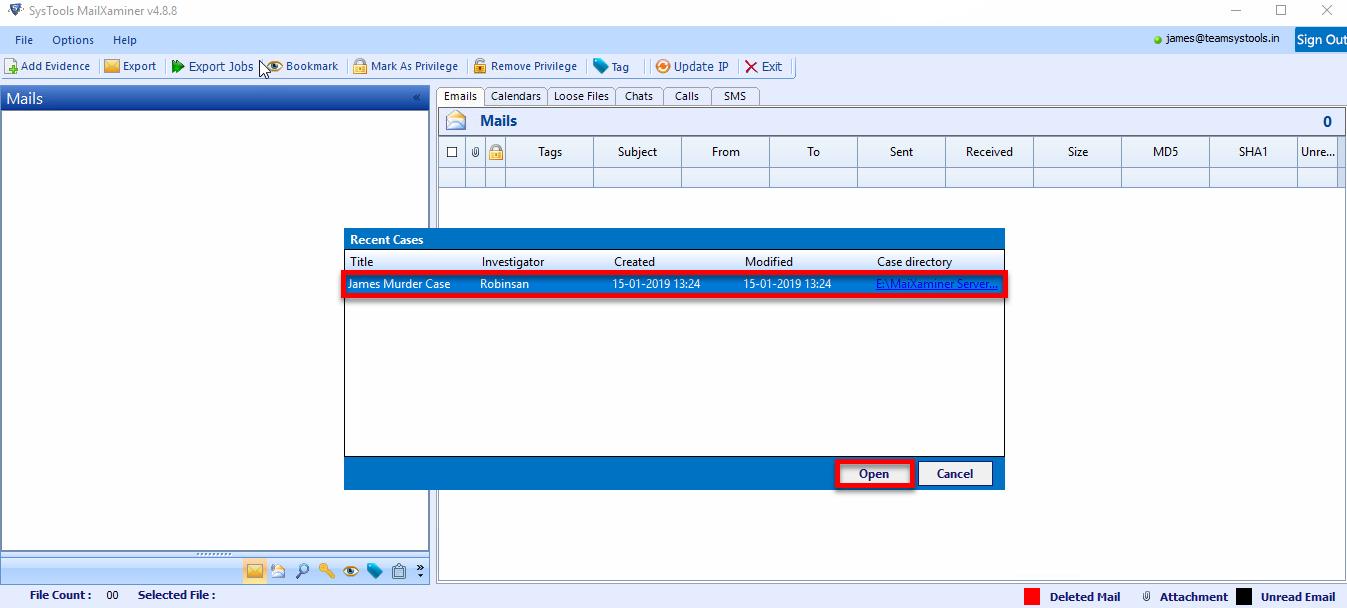Sort by the Tags column header
Screen dimensions: 1347x608
point(550,152)
